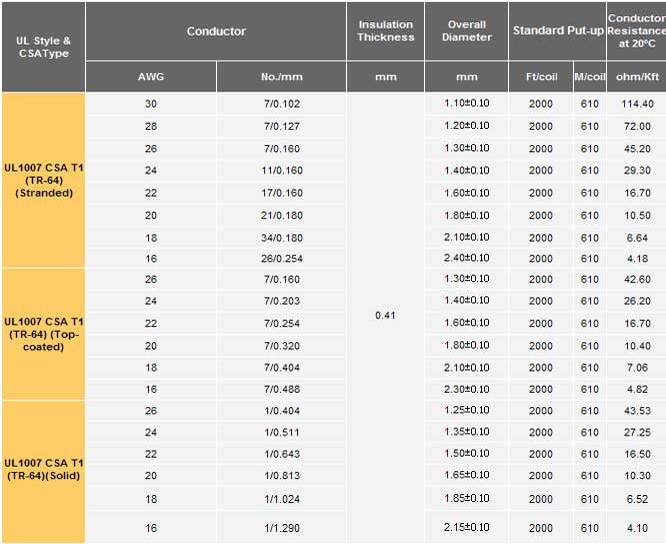The width and height of the screenshot is (666, 544).
Task: Select the 43.53 resistance value
Action: (x=637, y=411)
